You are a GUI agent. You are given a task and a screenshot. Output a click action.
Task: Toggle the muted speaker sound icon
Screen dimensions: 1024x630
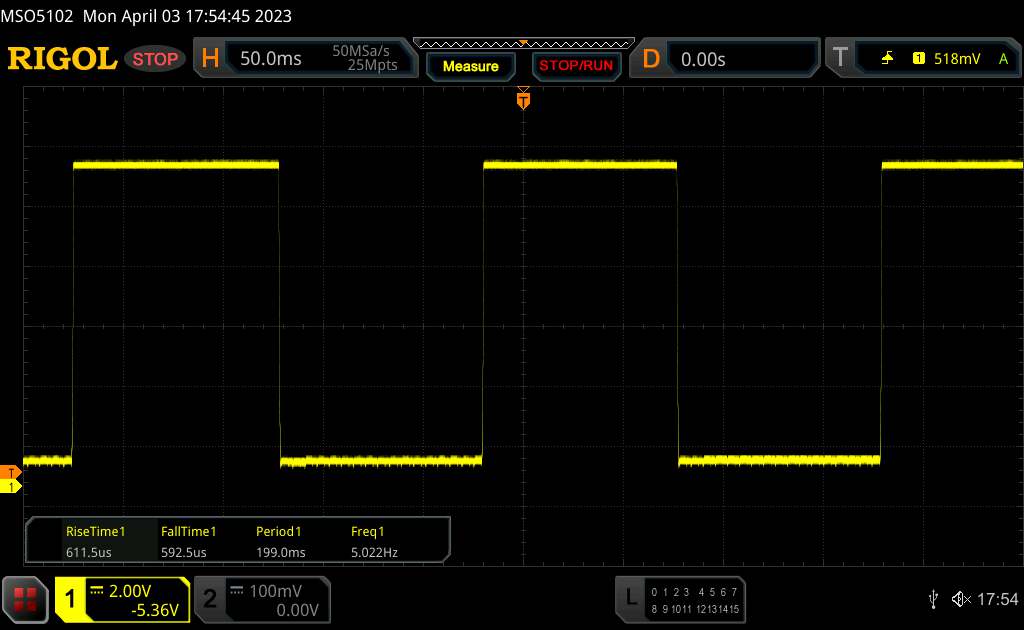click(961, 599)
